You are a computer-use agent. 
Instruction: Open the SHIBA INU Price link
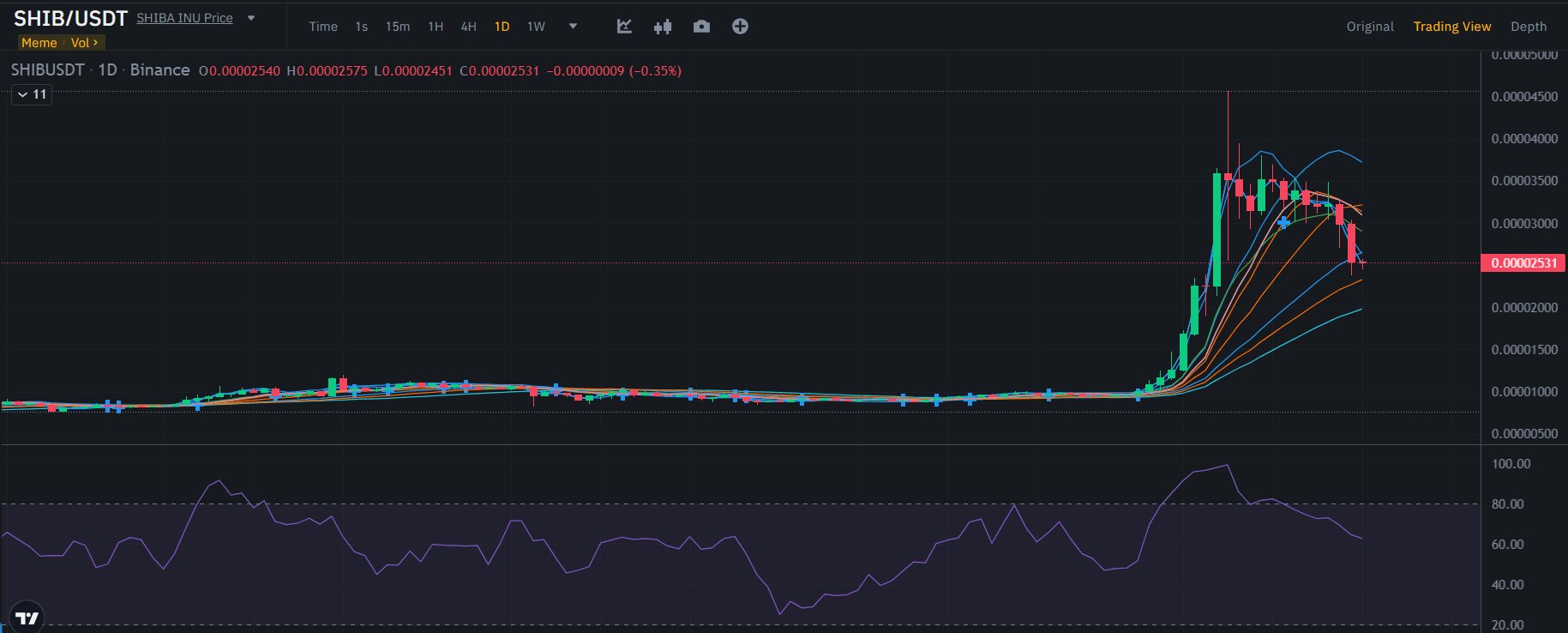[184, 18]
